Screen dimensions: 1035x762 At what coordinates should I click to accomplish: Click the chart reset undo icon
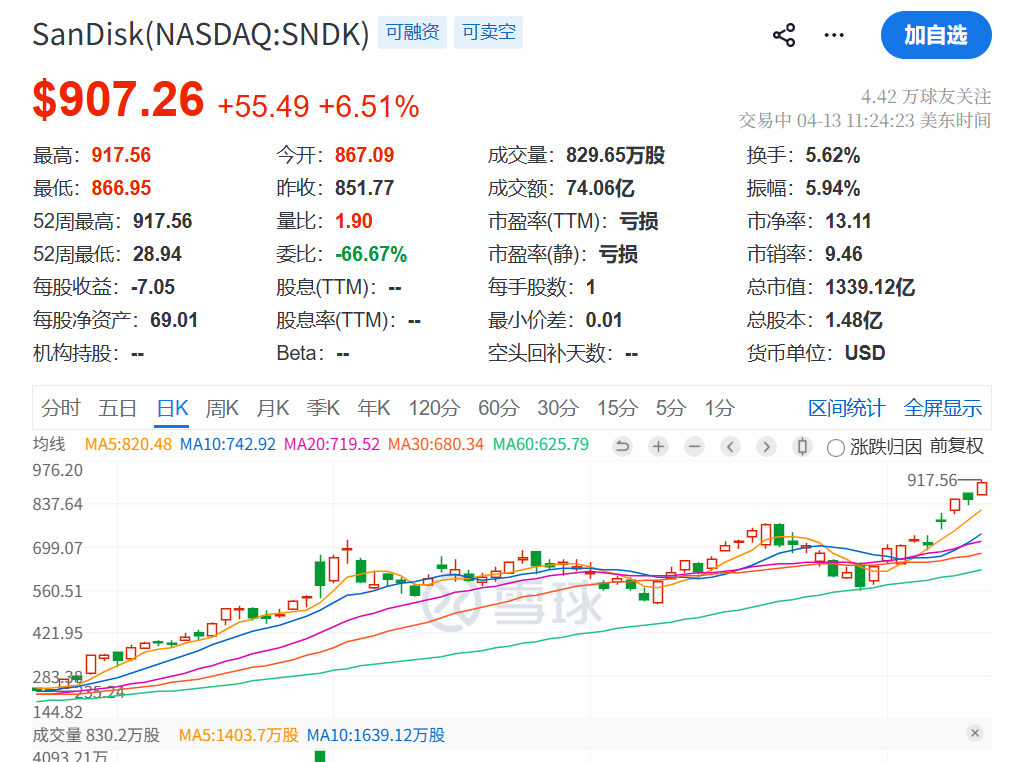coord(622,447)
